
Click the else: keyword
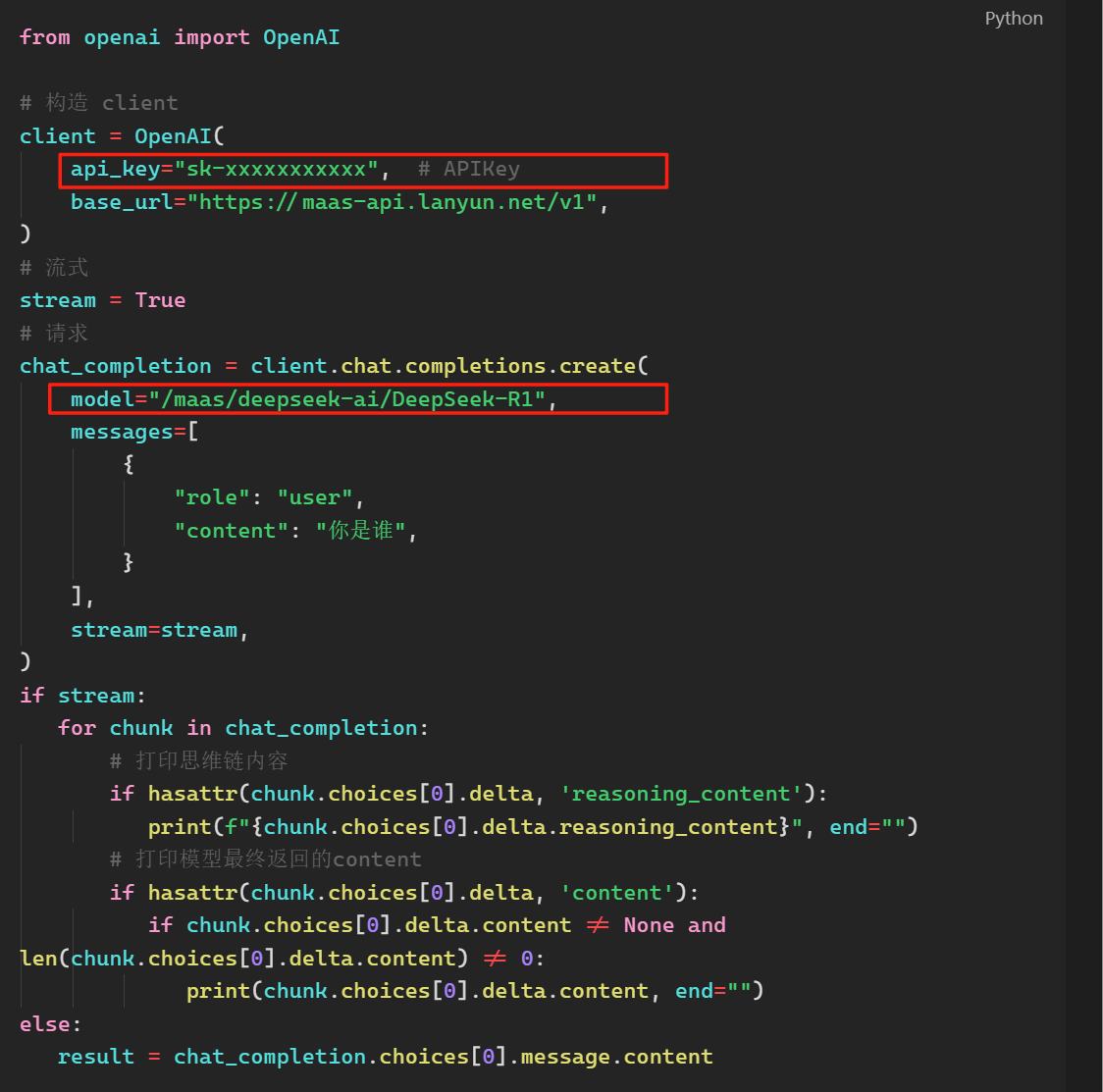[50, 1024]
